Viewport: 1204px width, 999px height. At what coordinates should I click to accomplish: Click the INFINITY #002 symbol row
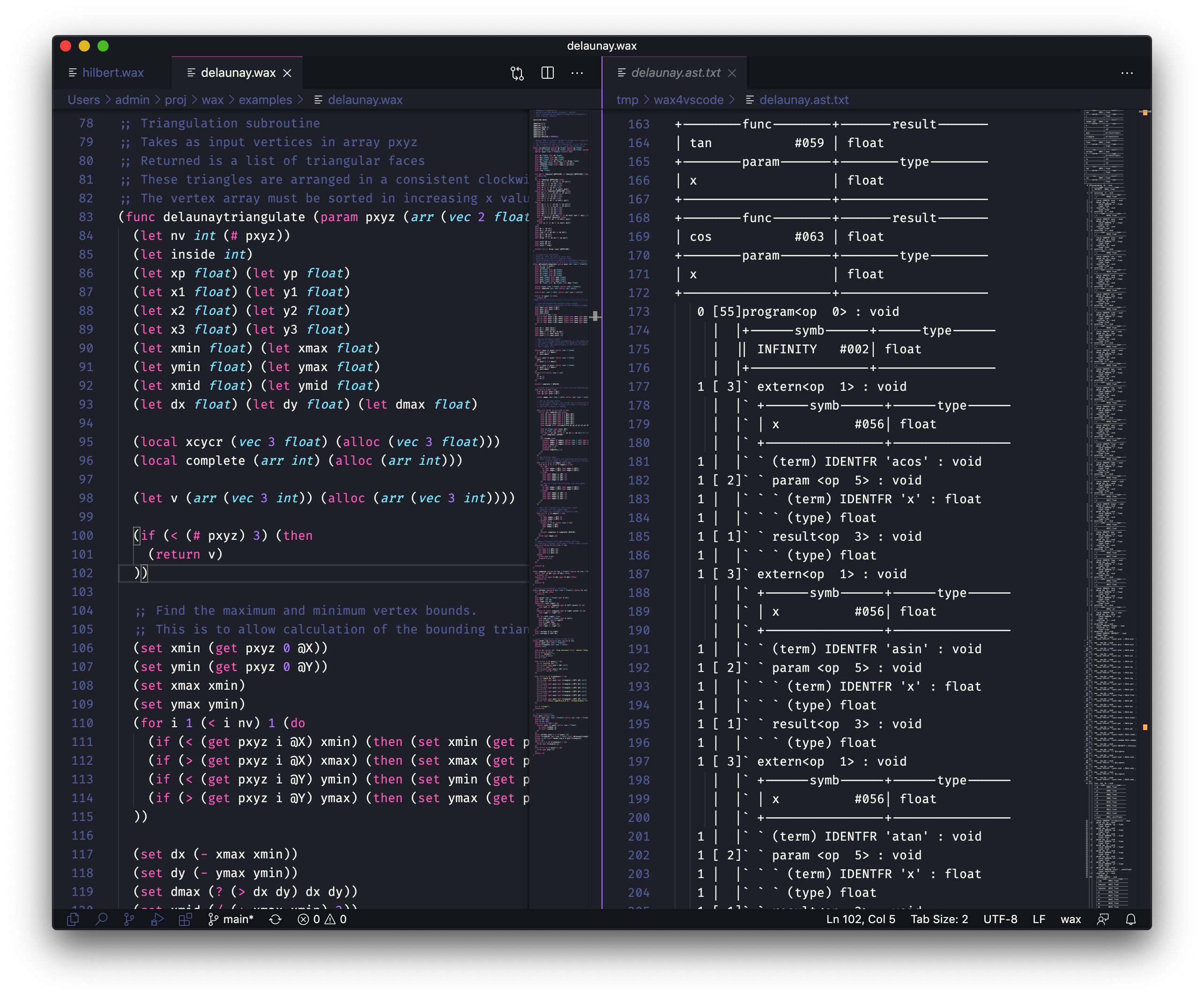click(x=829, y=349)
